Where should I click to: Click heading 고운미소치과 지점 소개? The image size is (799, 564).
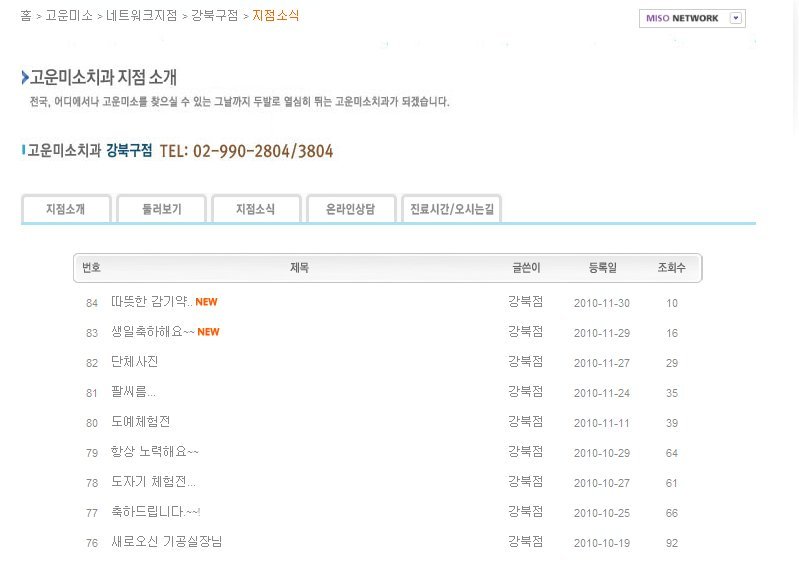[103, 77]
